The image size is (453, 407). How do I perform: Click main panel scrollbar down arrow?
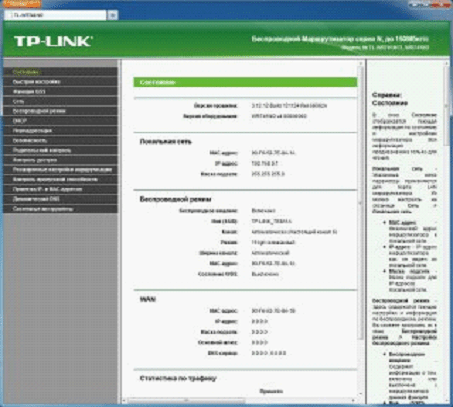pyautogui.click(x=360, y=394)
